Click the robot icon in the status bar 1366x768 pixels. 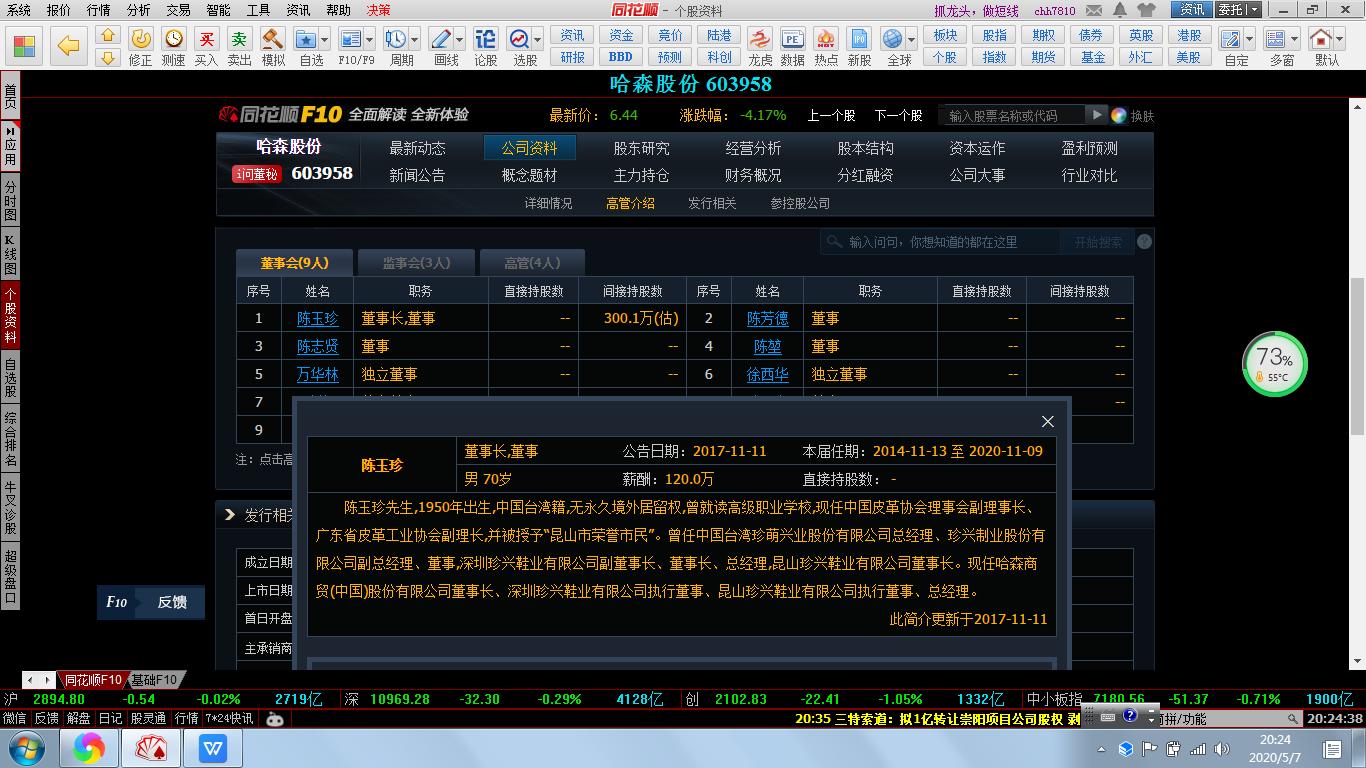(x=275, y=718)
